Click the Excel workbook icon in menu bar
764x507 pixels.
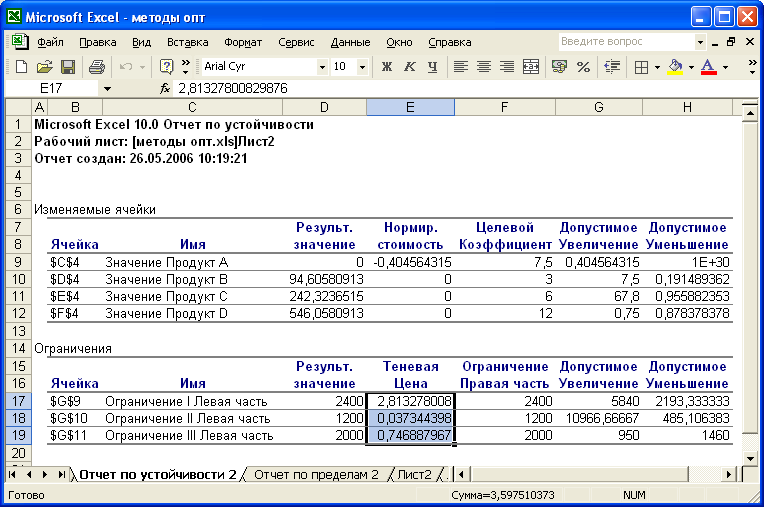click(19, 42)
